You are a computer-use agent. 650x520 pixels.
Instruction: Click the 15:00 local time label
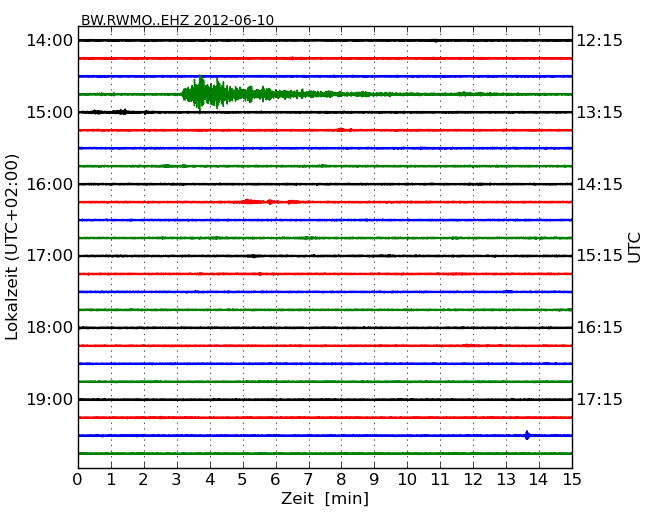pyautogui.click(x=49, y=112)
